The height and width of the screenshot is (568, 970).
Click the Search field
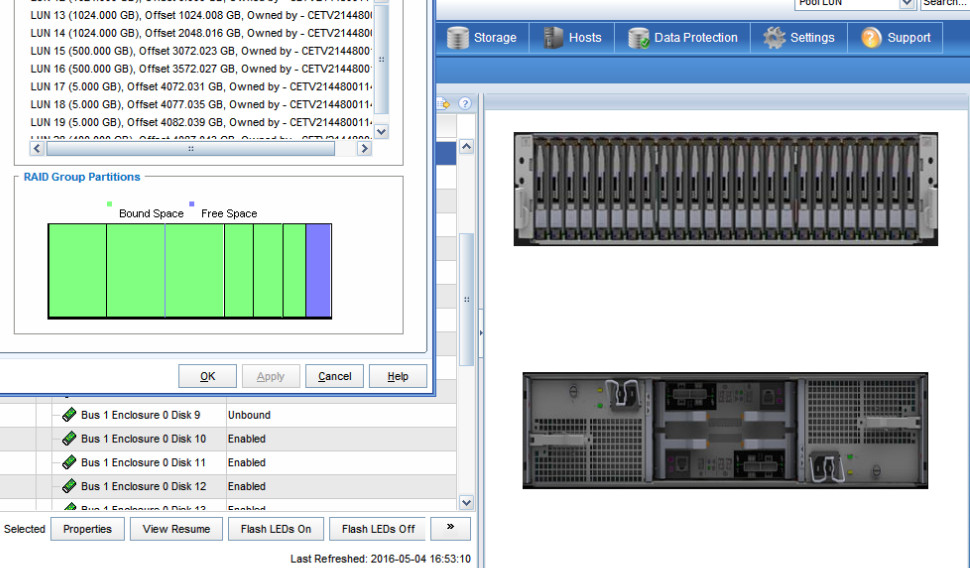pyautogui.click(x=945, y=3)
